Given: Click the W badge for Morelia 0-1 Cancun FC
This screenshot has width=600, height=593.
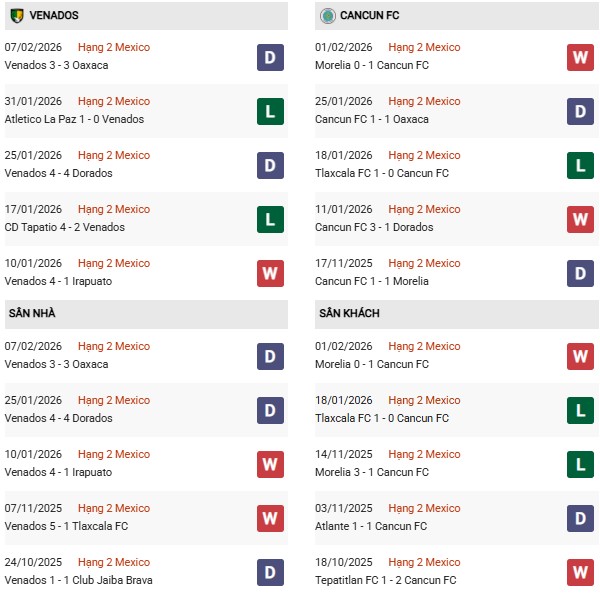Looking at the screenshot, I should [580, 57].
